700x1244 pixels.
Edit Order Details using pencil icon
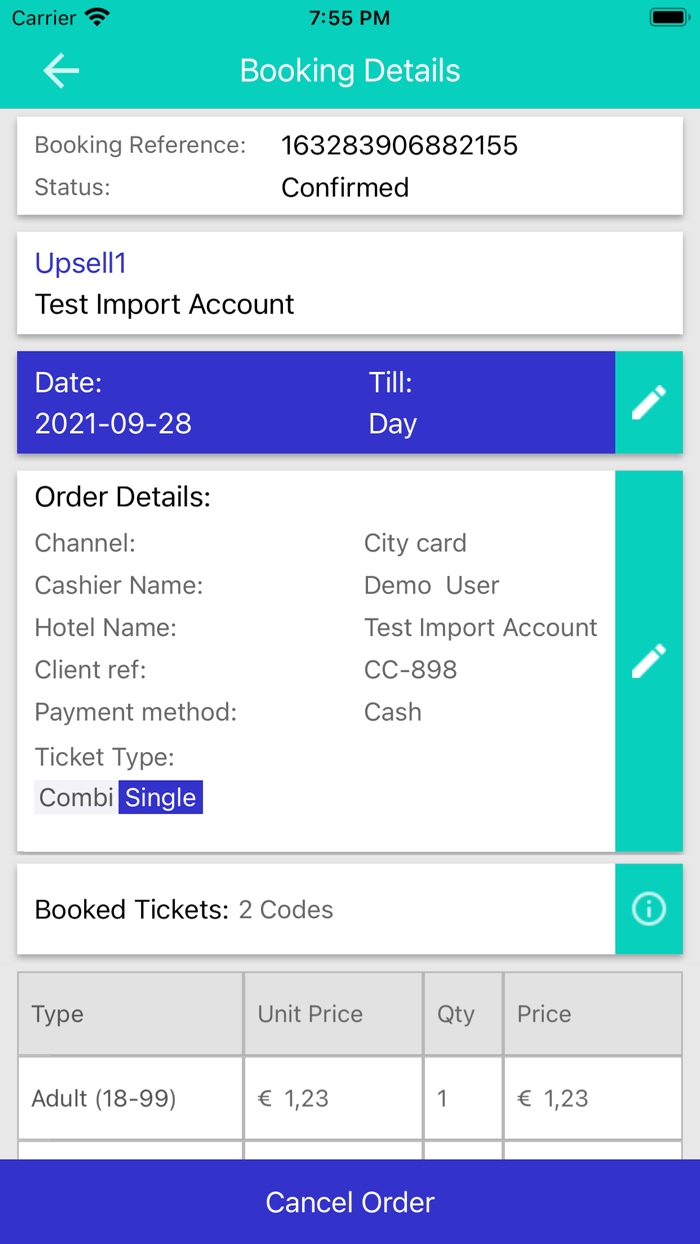(649, 661)
